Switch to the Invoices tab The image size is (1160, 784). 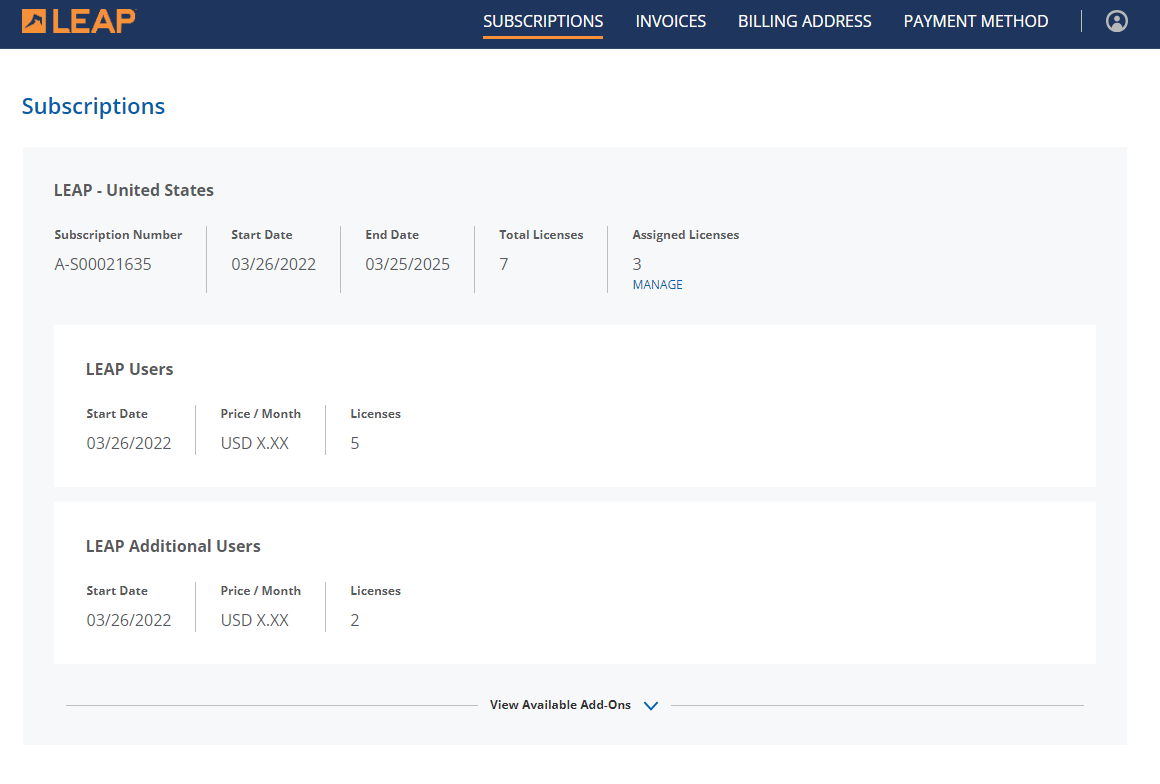pyautogui.click(x=670, y=21)
